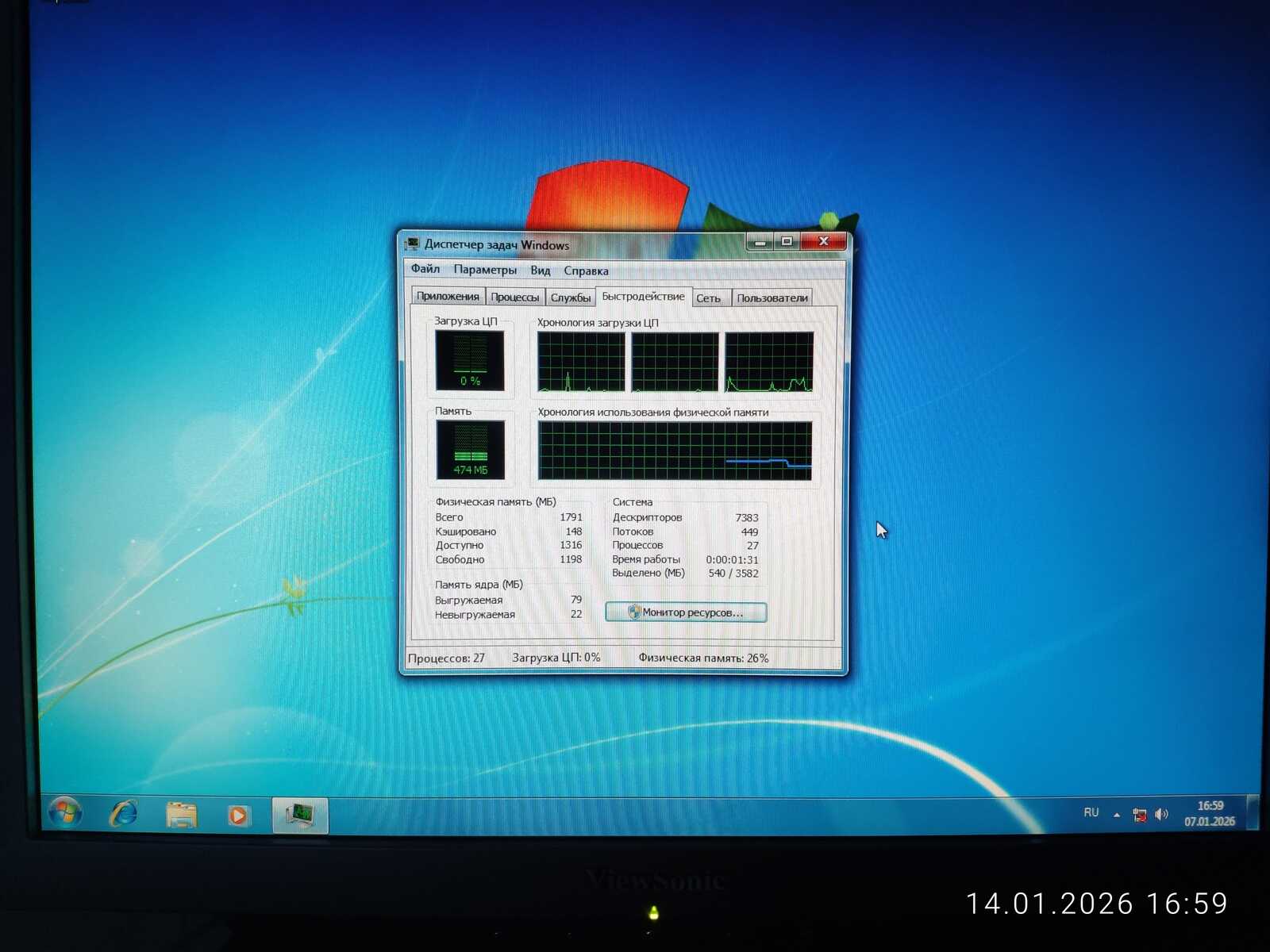The image size is (1270, 952).
Task: Click the first CPU history graph
Action: [x=581, y=362]
